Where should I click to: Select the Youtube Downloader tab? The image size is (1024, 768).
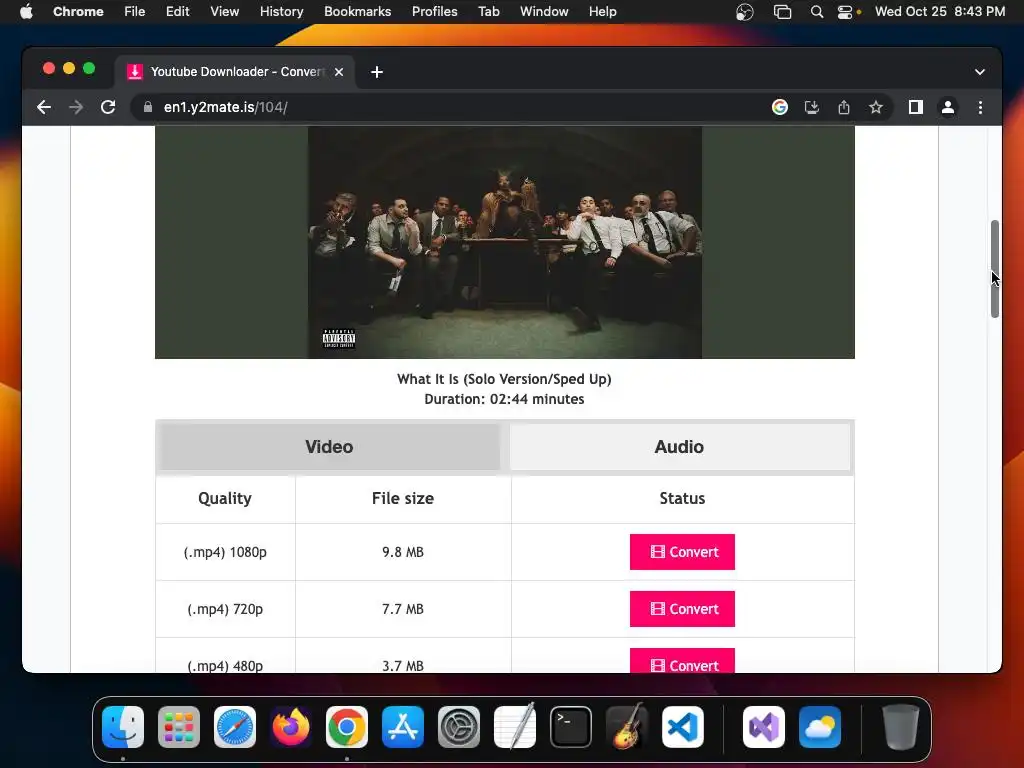(235, 72)
